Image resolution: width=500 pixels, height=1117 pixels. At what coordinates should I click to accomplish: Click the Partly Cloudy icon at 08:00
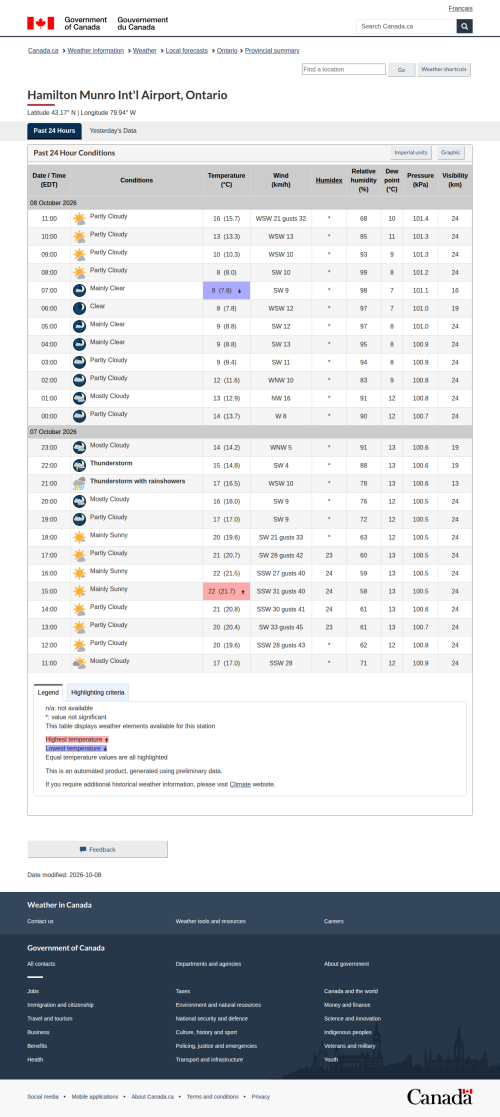(x=79, y=272)
